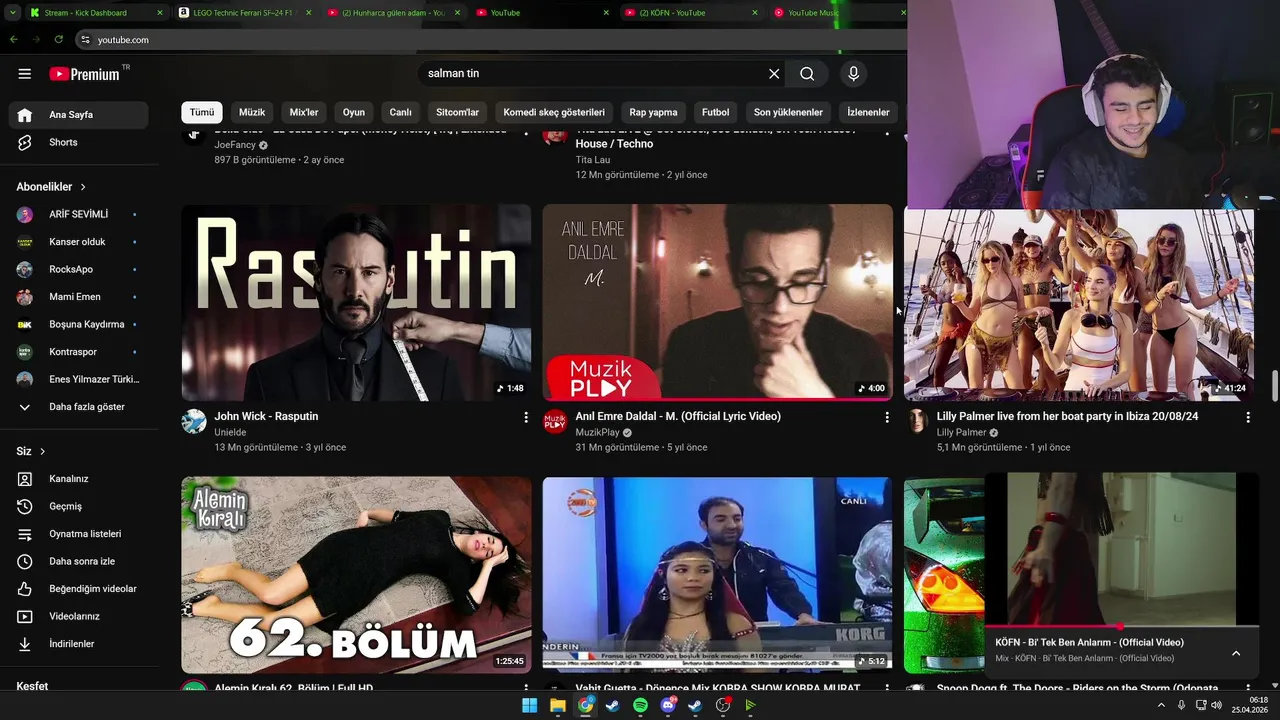Open Siz section arrow

click(42, 452)
